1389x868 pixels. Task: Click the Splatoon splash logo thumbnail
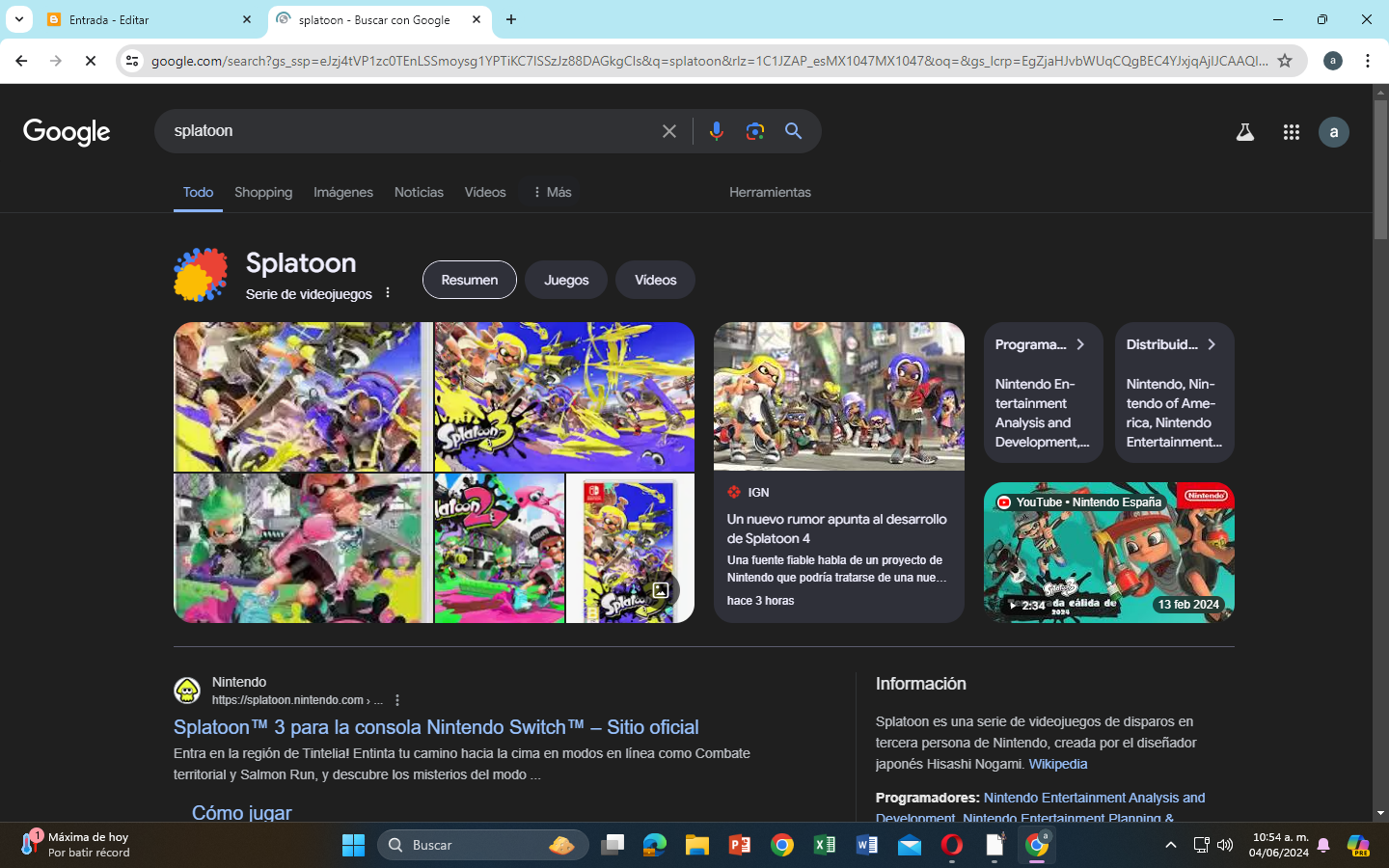click(201, 275)
